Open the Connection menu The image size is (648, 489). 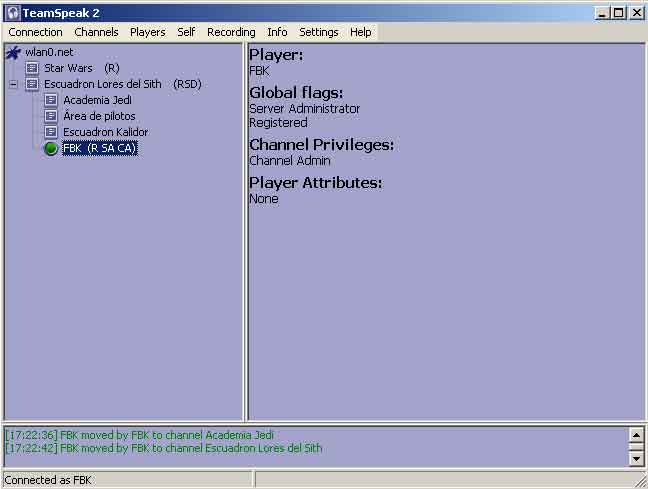35,32
